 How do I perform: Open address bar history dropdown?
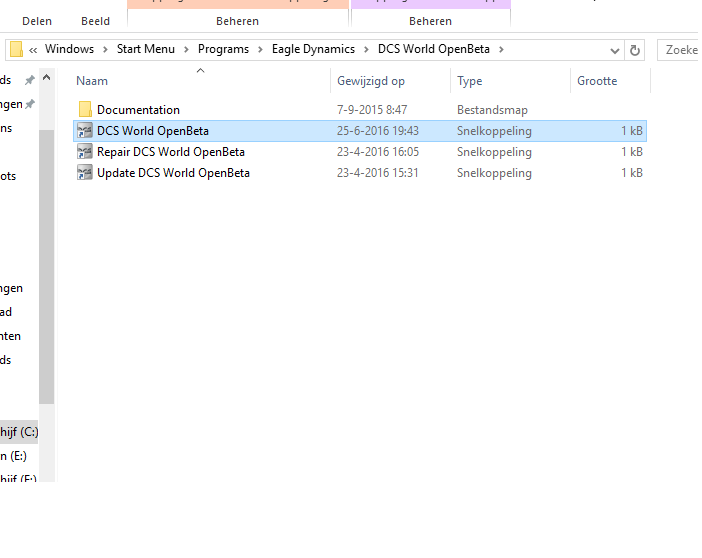tap(615, 51)
